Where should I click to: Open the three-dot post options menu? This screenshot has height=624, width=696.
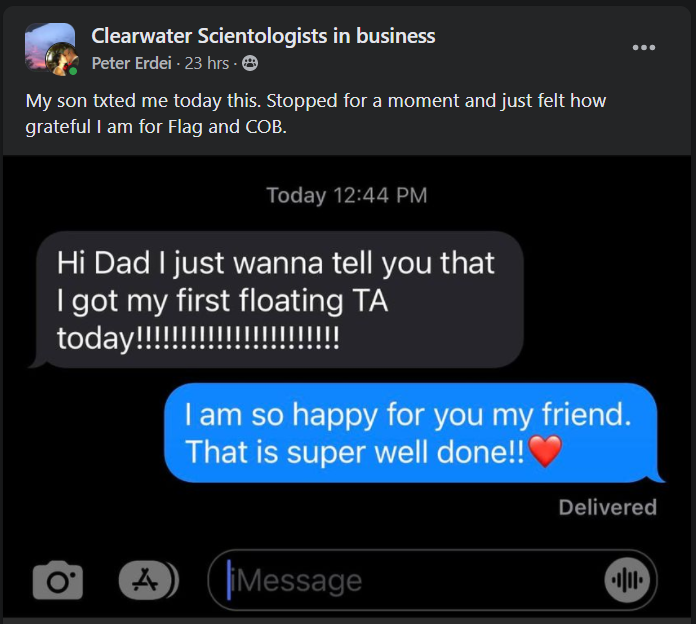pos(644,47)
